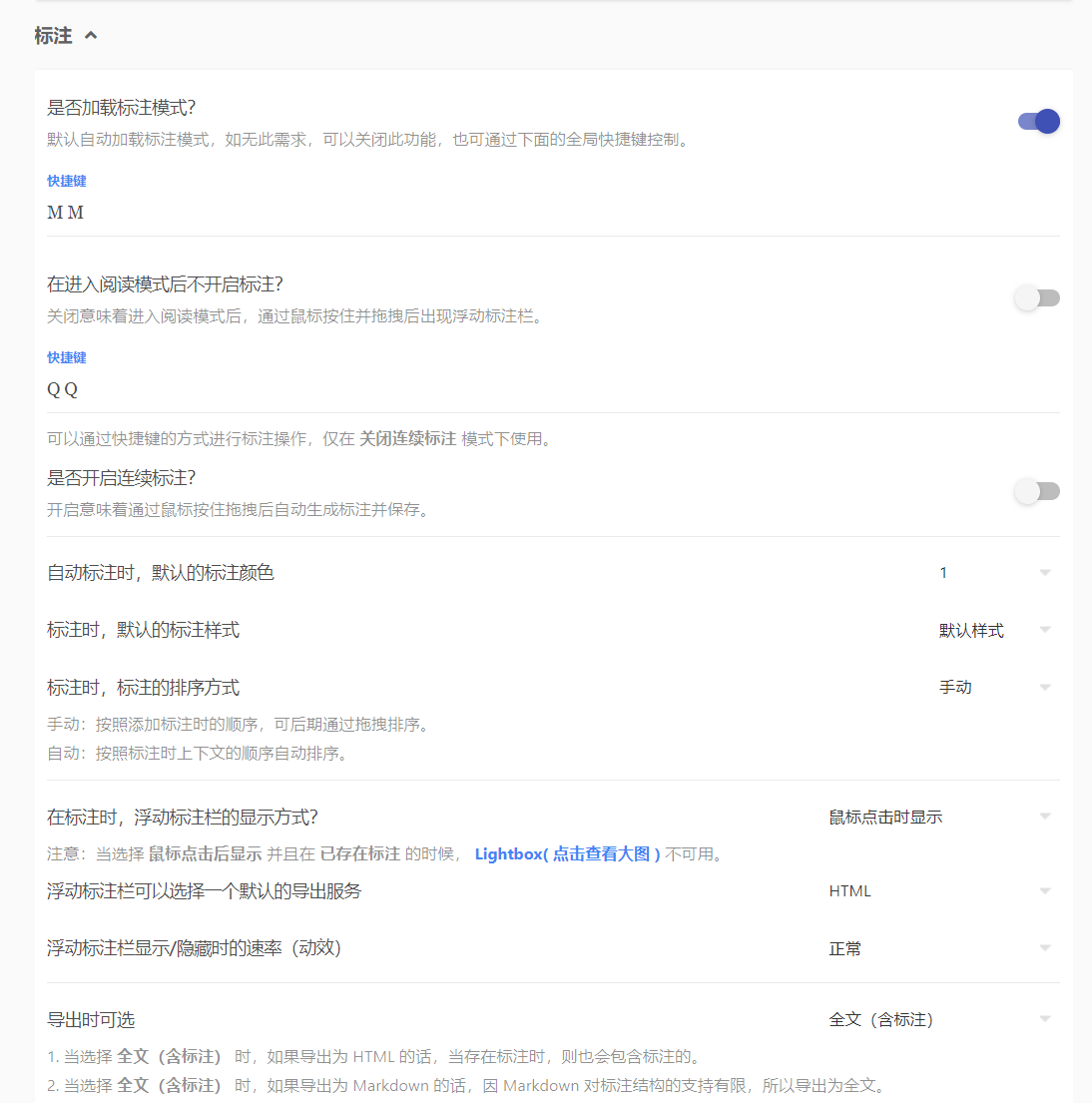Viewport: 1092px width, 1103px height.
Task: Click the M M shortcut input field
Action: tap(553, 214)
